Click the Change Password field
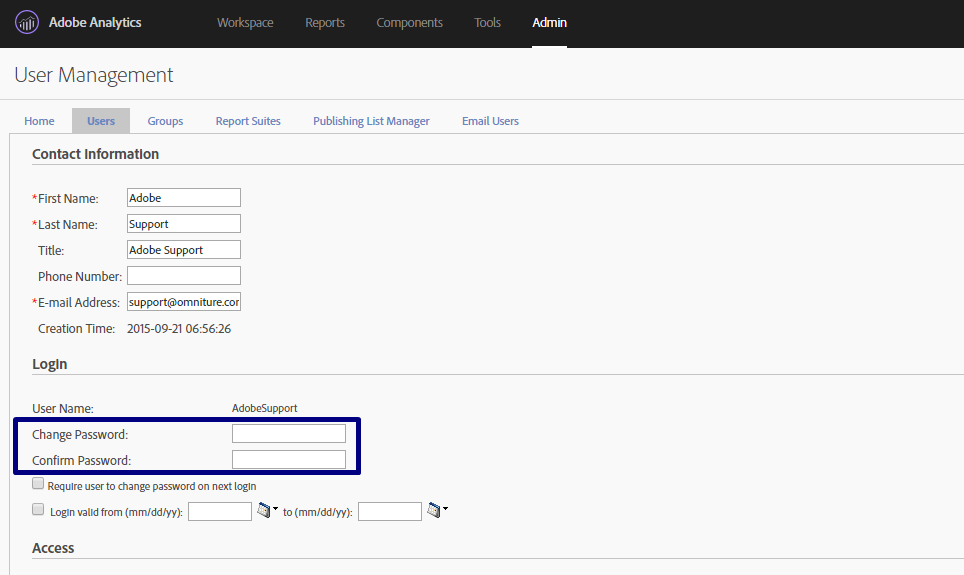 tap(289, 434)
